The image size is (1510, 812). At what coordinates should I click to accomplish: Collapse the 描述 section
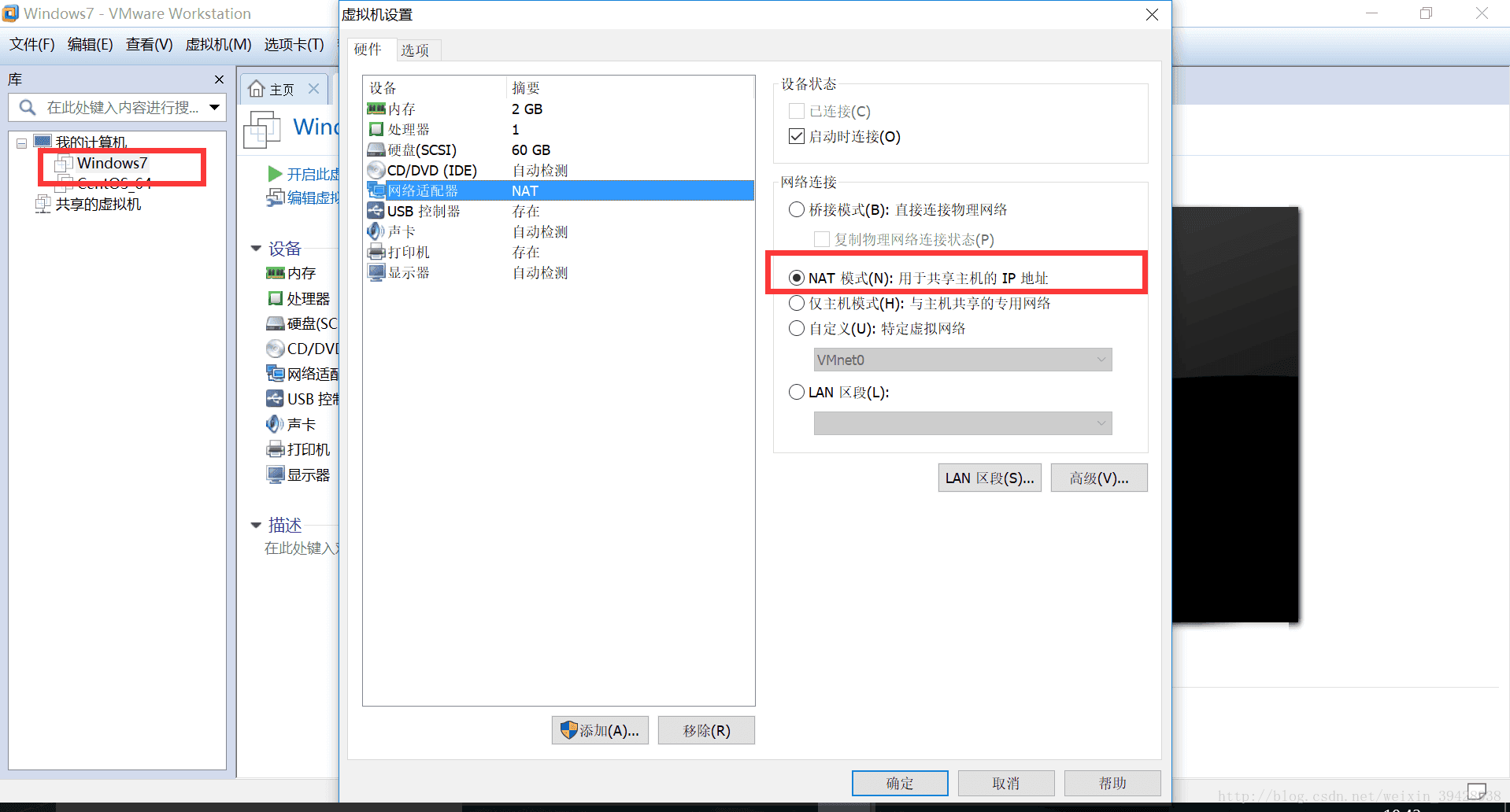[x=256, y=525]
